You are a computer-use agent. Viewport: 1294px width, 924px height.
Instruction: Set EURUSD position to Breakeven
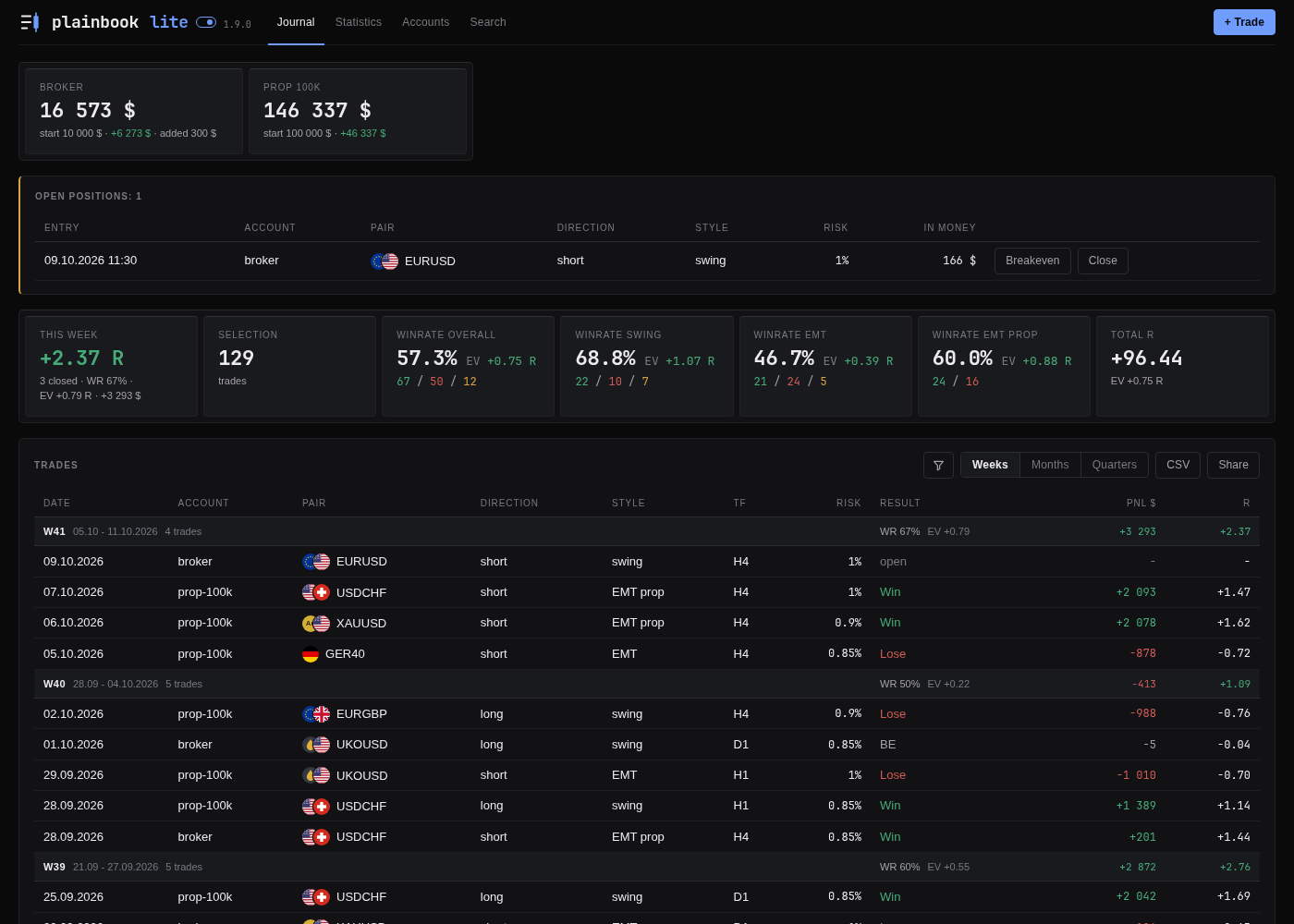tap(1032, 261)
